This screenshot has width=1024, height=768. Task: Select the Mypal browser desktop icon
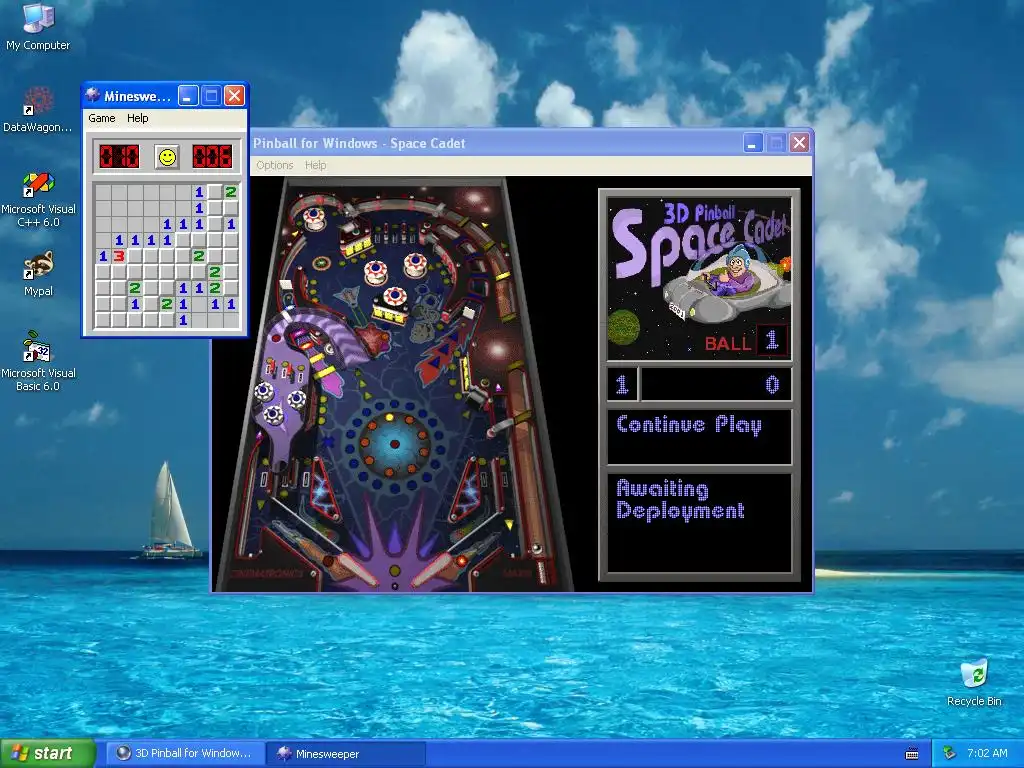pyautogui.click(x=38, y=273)
